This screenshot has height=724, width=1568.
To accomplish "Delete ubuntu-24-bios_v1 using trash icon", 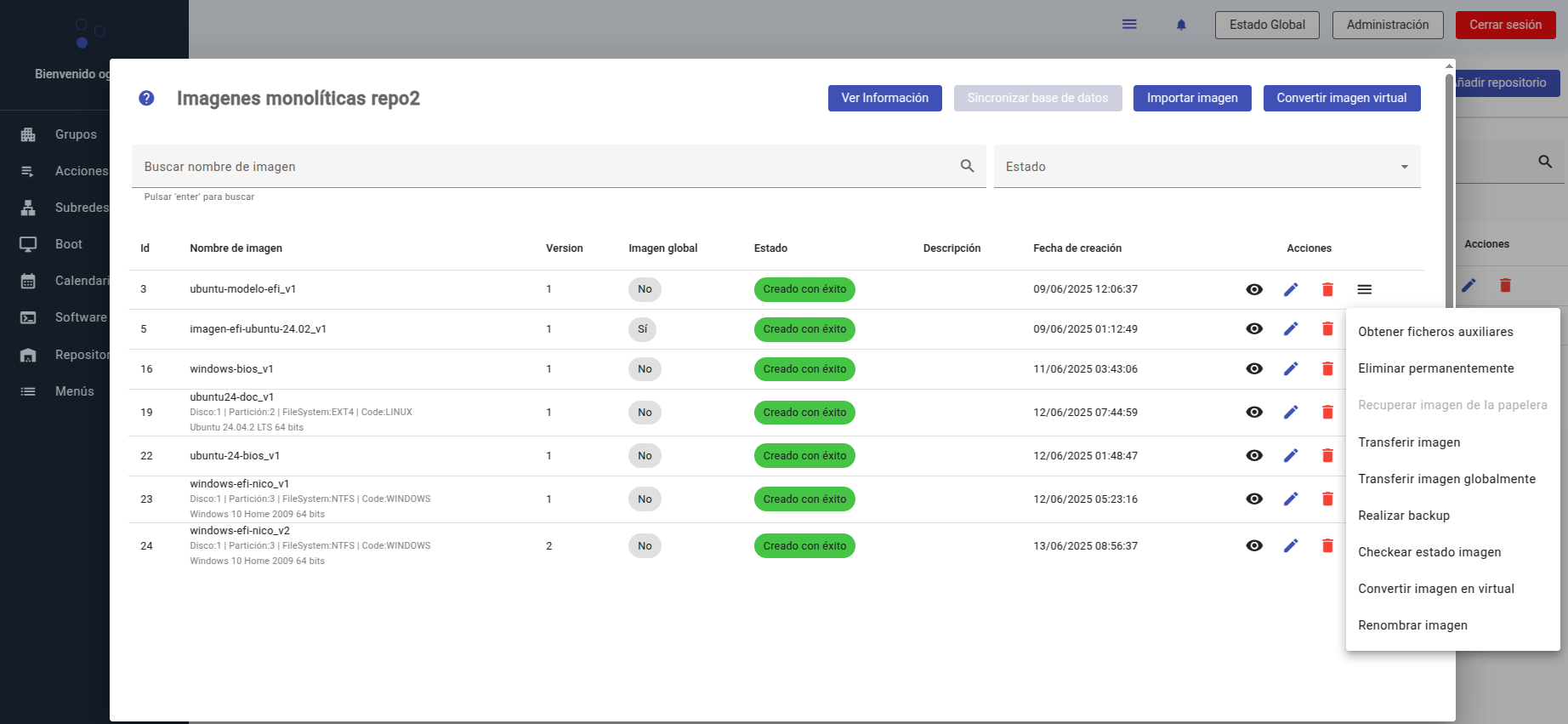I will 1327,456.
